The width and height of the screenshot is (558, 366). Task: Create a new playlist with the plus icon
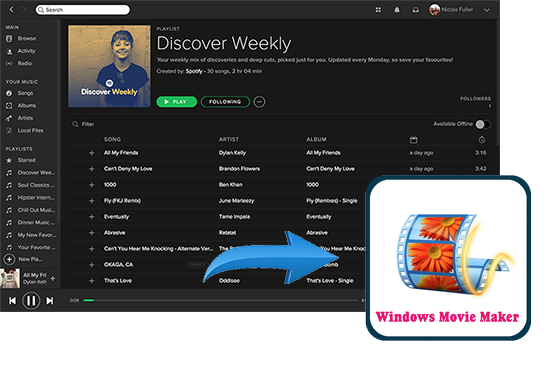(9, 259)
